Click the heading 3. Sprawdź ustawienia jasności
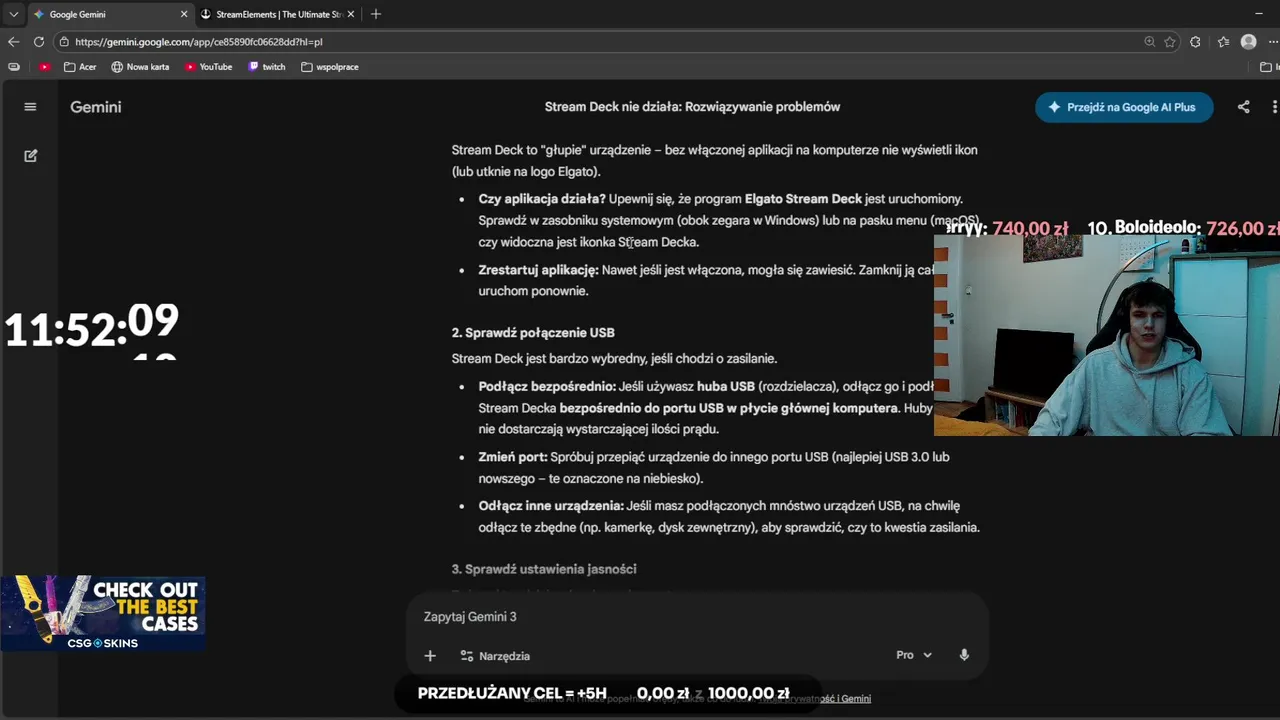Viewport: 1280px width, 720px height. [x=544, y=569]
